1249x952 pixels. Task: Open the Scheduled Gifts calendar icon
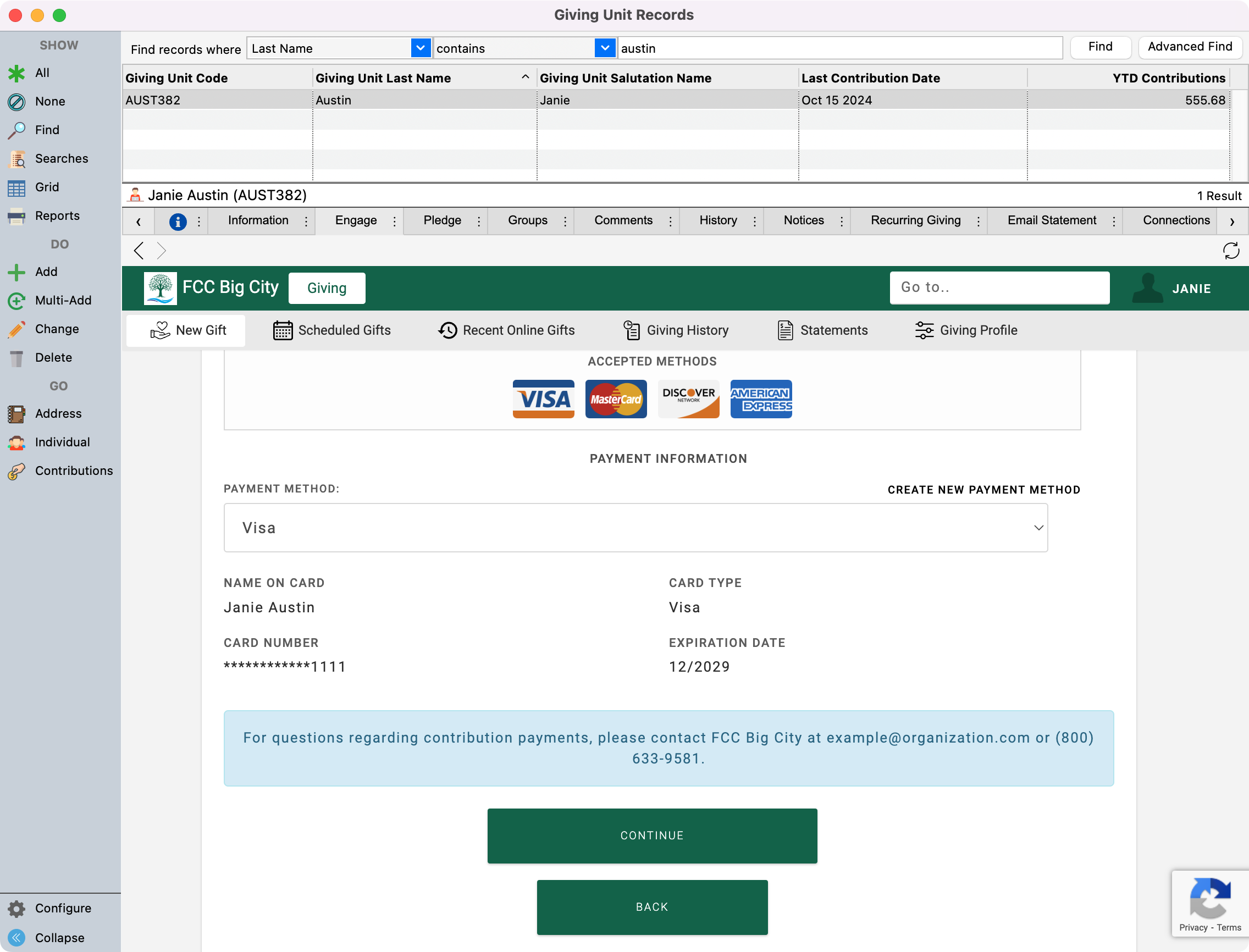tap(283, 330)
